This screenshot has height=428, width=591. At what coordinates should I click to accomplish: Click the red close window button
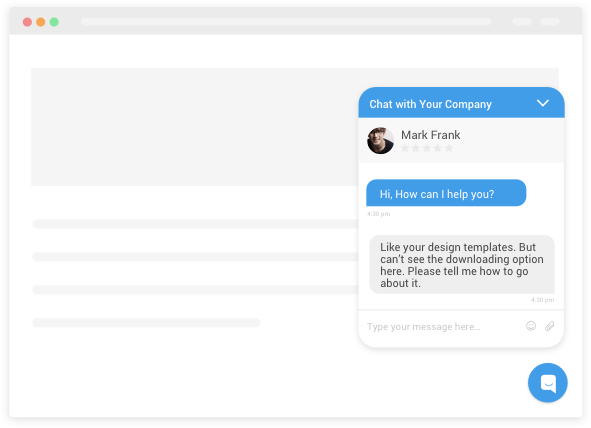pos(27,22)
